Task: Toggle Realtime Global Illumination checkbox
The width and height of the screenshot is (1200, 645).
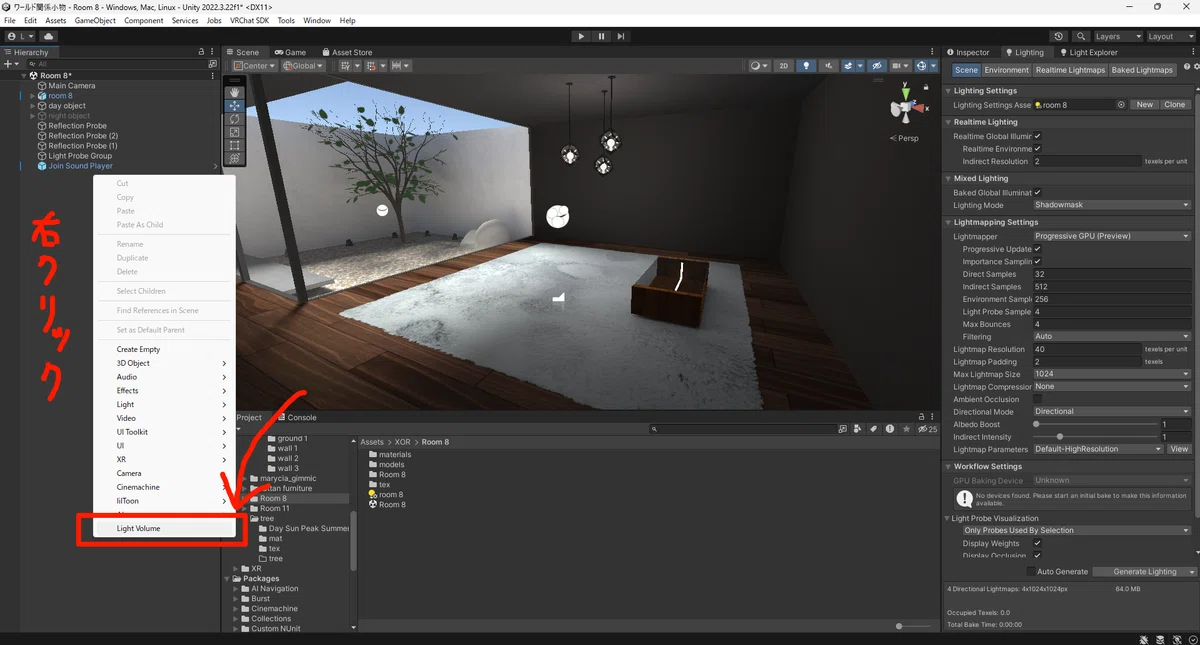Action: (x=1038, y=136)
